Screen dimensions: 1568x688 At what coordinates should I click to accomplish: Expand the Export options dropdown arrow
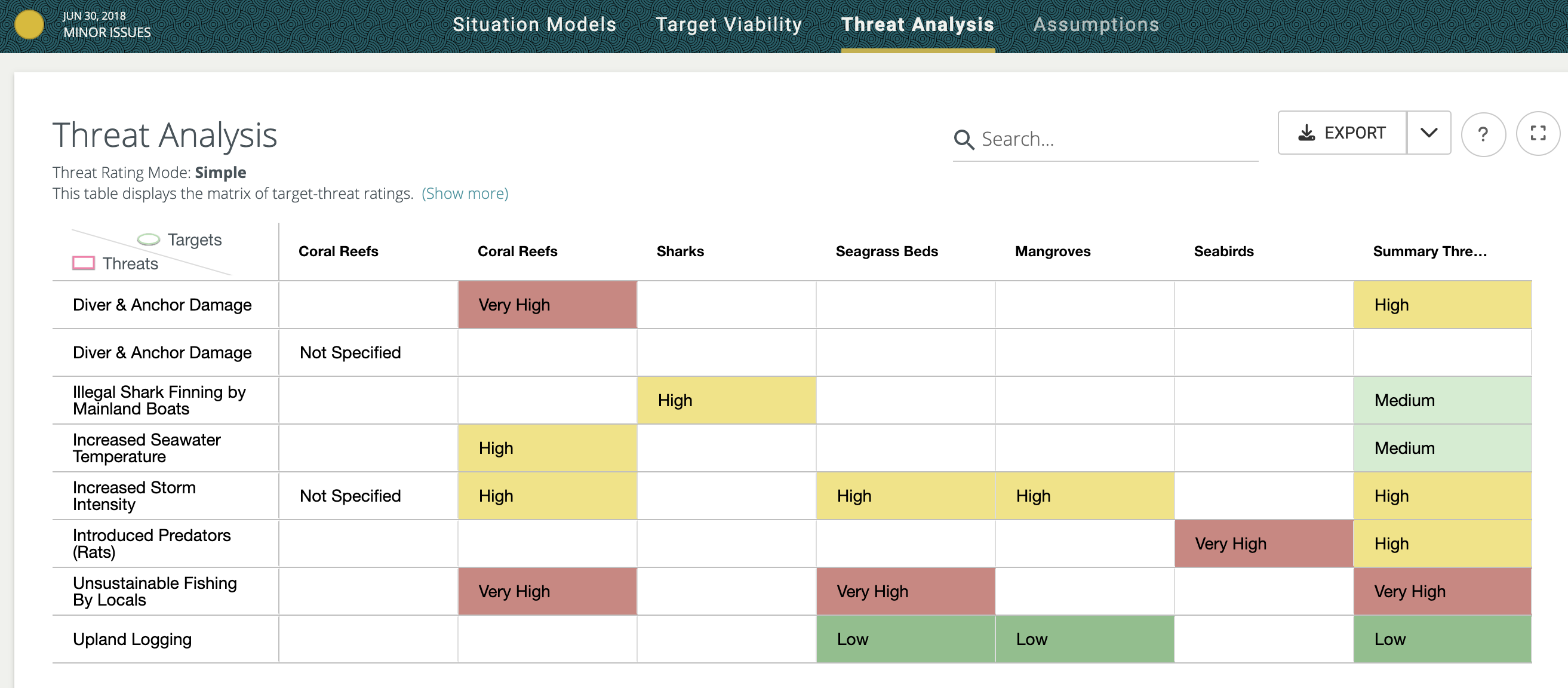point(1429,133)
